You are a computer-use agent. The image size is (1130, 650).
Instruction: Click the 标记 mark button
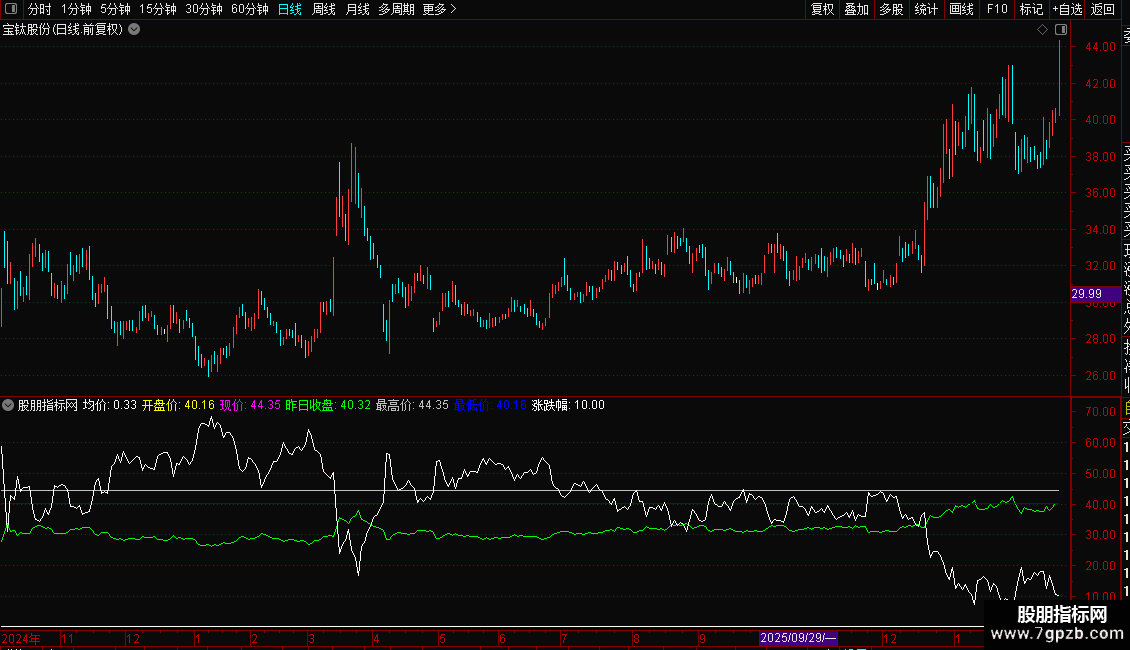[x=1031, y=9]
